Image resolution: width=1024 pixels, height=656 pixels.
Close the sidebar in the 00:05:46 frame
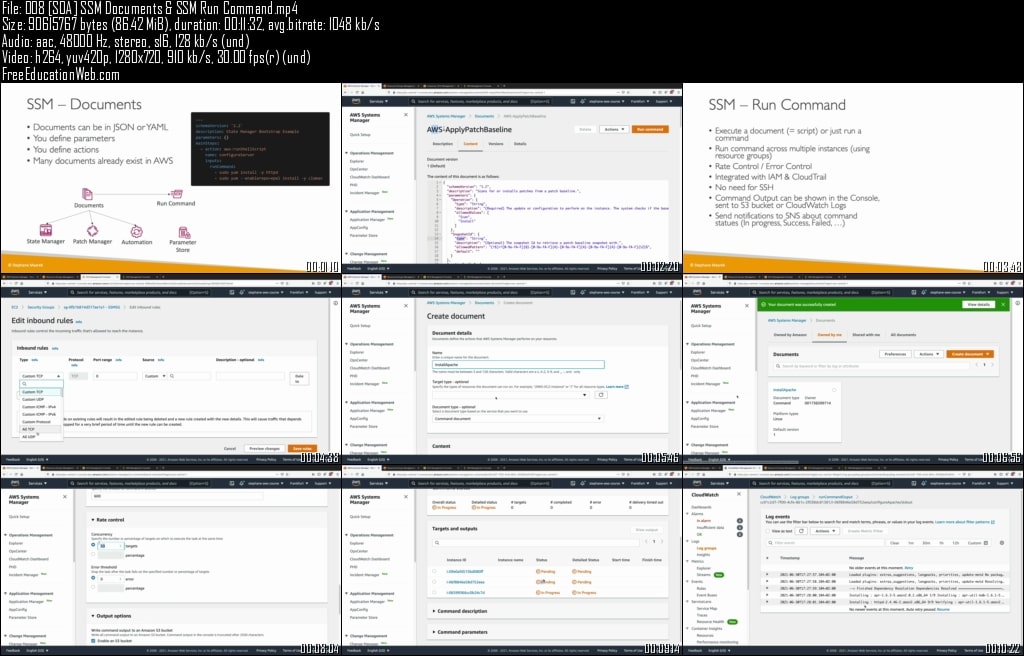(406, 305)
